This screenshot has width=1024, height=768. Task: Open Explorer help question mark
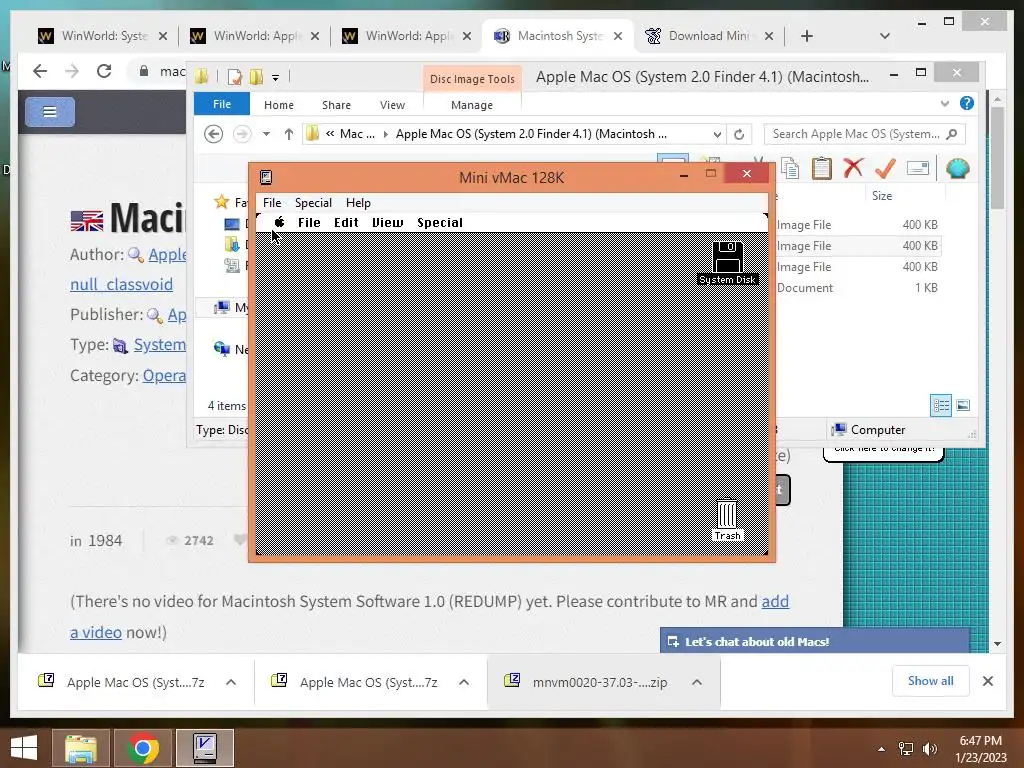pos(967,103)
